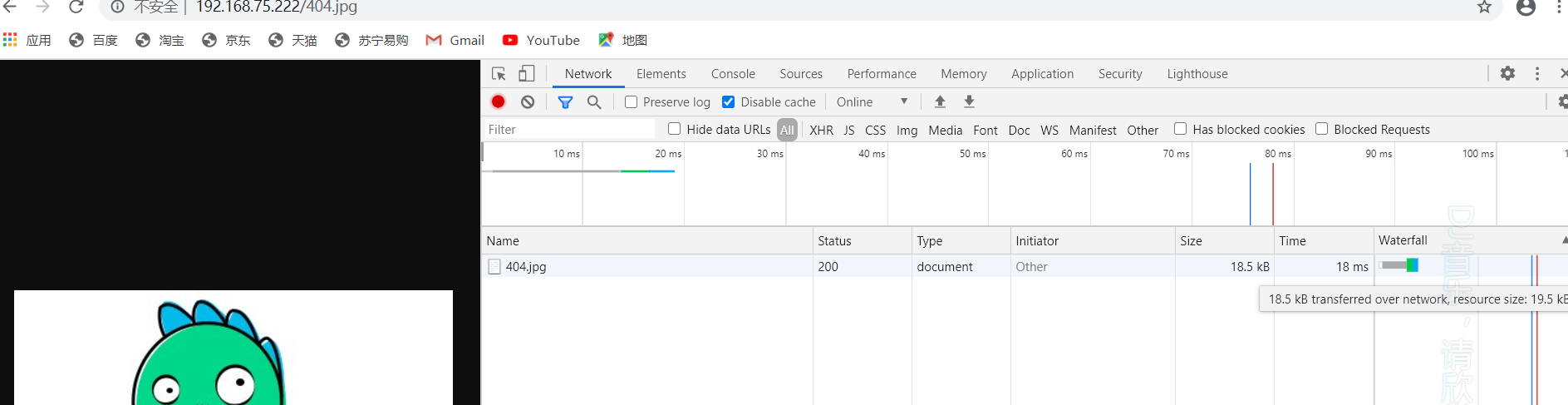Switch to the Console tab
Viewport: 1568px width, 405px height.
(733, 73)
